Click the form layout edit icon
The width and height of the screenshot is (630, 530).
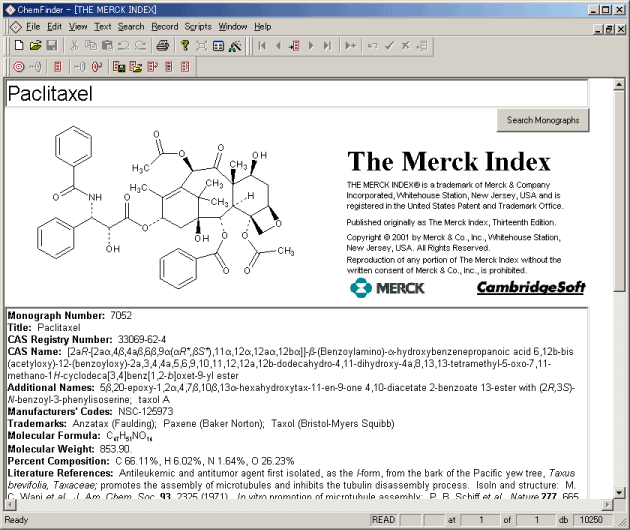pos(201,45)
